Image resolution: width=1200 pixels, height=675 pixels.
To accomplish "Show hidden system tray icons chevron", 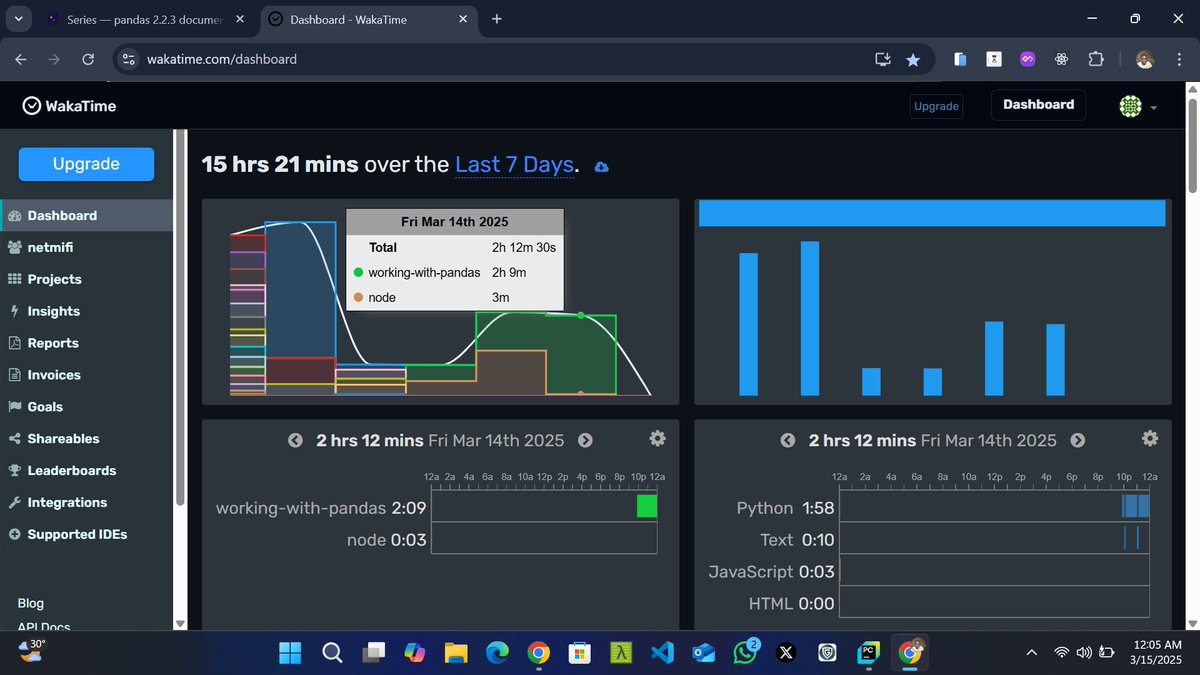I will (x=1031, y=653).
